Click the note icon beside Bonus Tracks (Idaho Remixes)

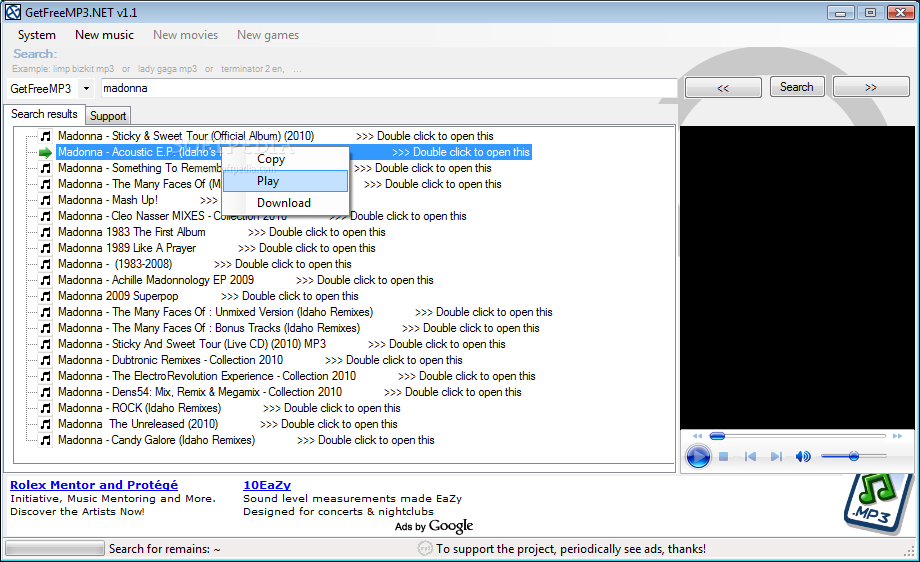click(x=45, y=328)
